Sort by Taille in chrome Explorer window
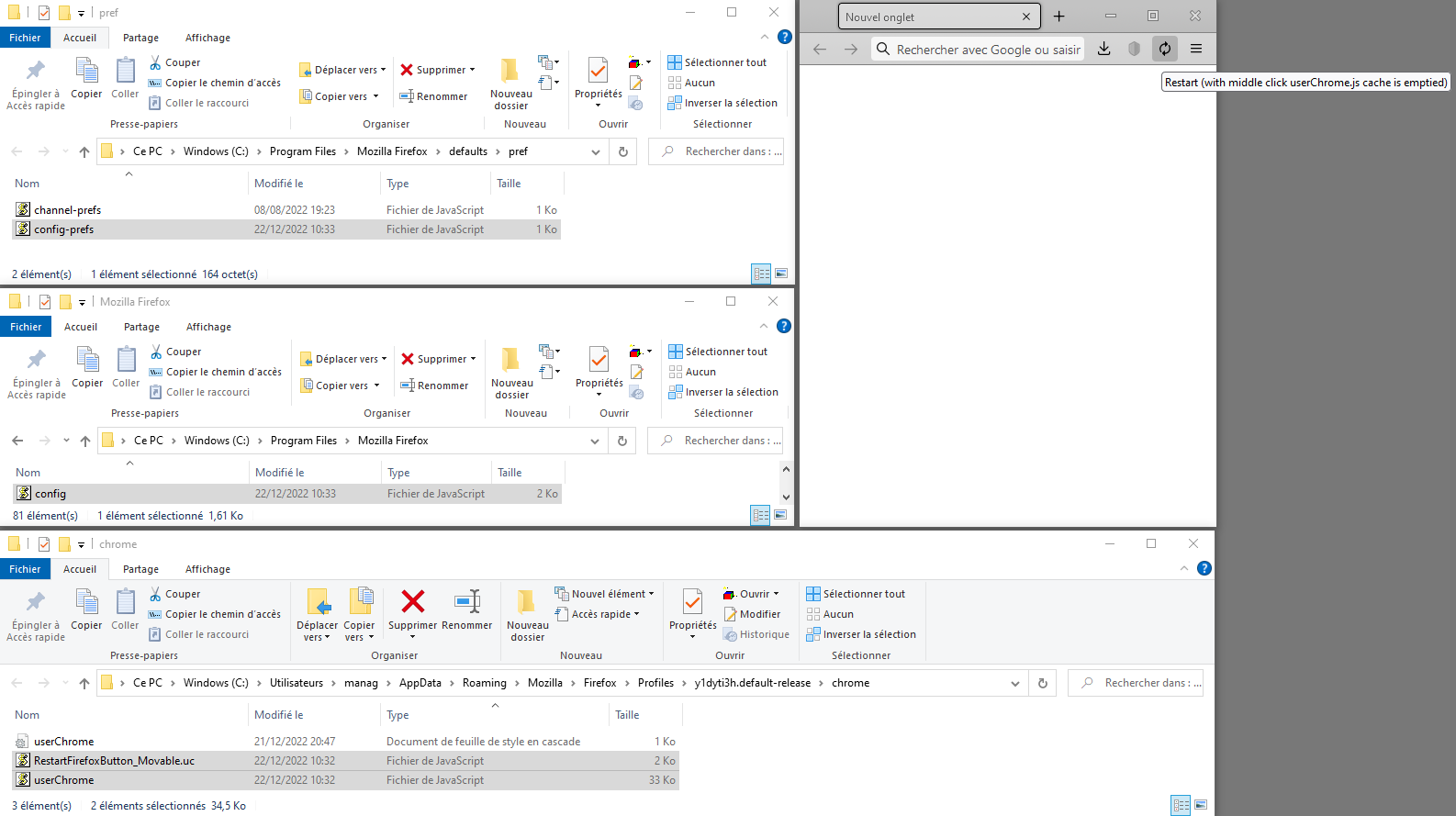The height and width of the screenshot is (816, 1456). tap(644, 715)
